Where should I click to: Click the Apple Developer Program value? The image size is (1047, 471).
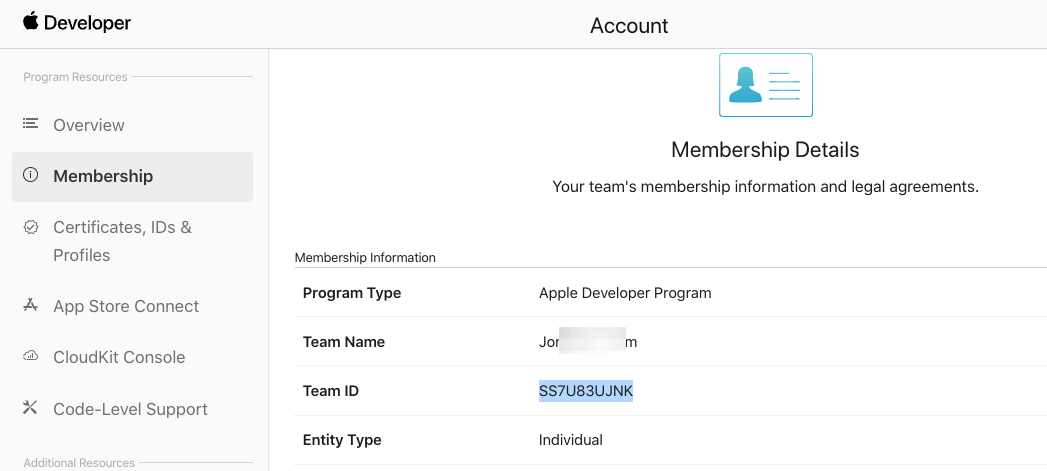(625, 293)
